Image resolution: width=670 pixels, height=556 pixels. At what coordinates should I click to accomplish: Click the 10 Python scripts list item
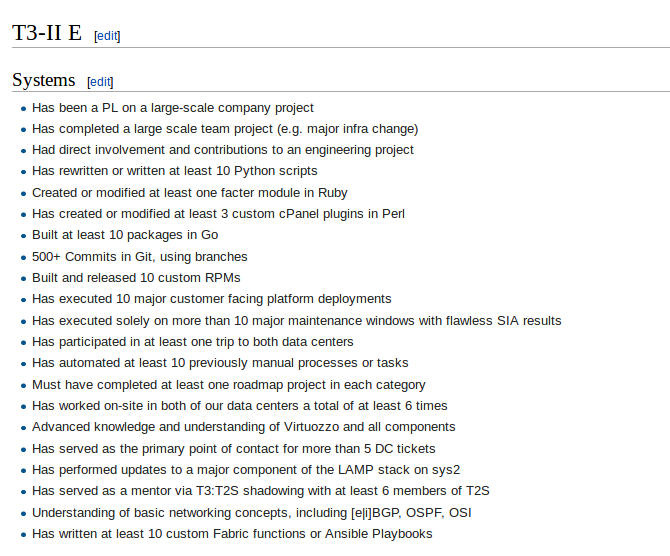(x=174, y=171)
